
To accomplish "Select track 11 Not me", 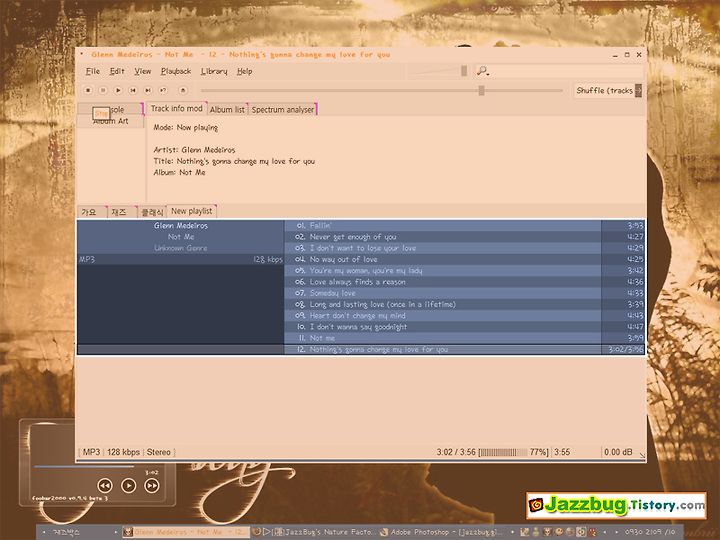I will click(464, 338).
